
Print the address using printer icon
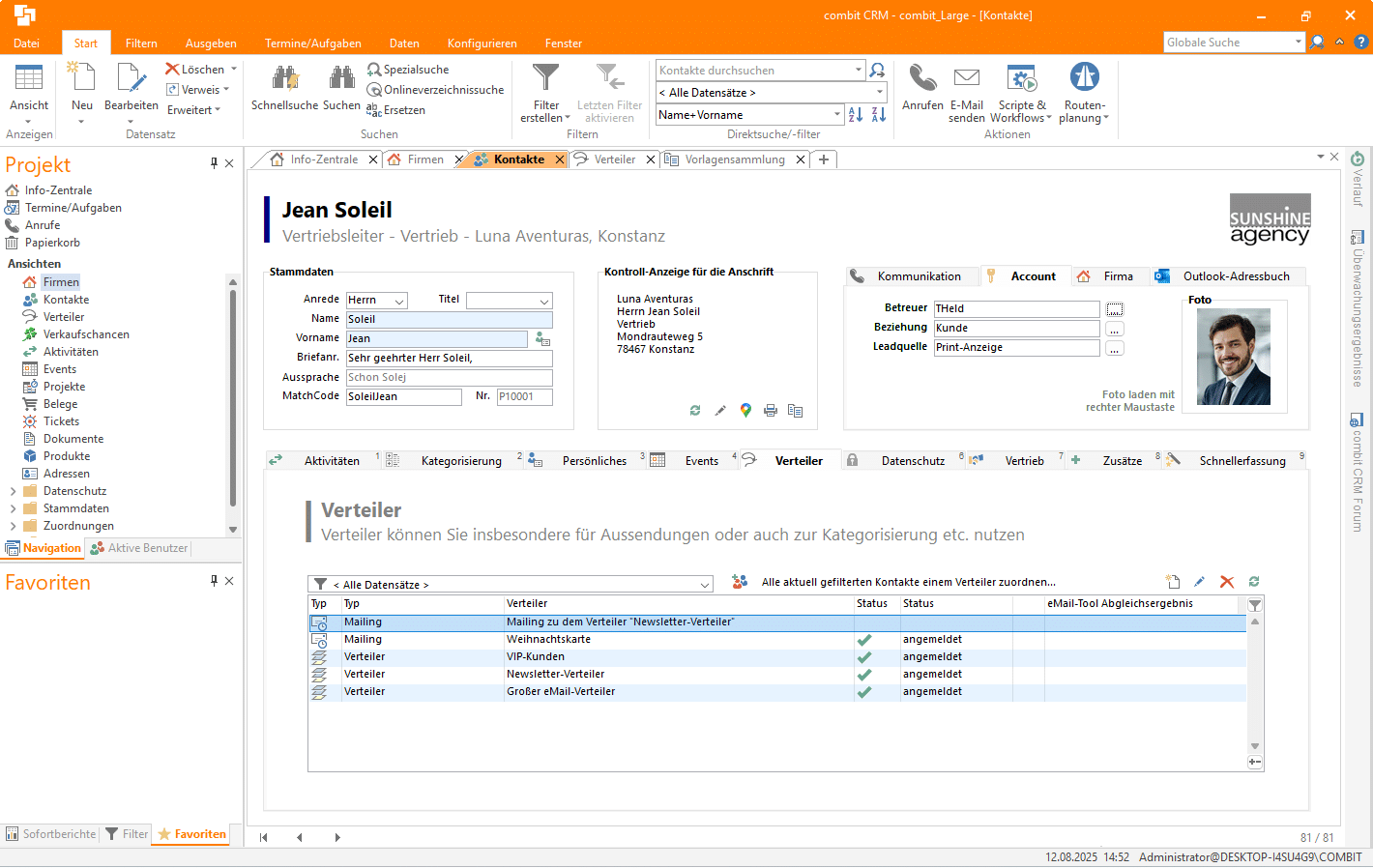(x=771, y=411)
